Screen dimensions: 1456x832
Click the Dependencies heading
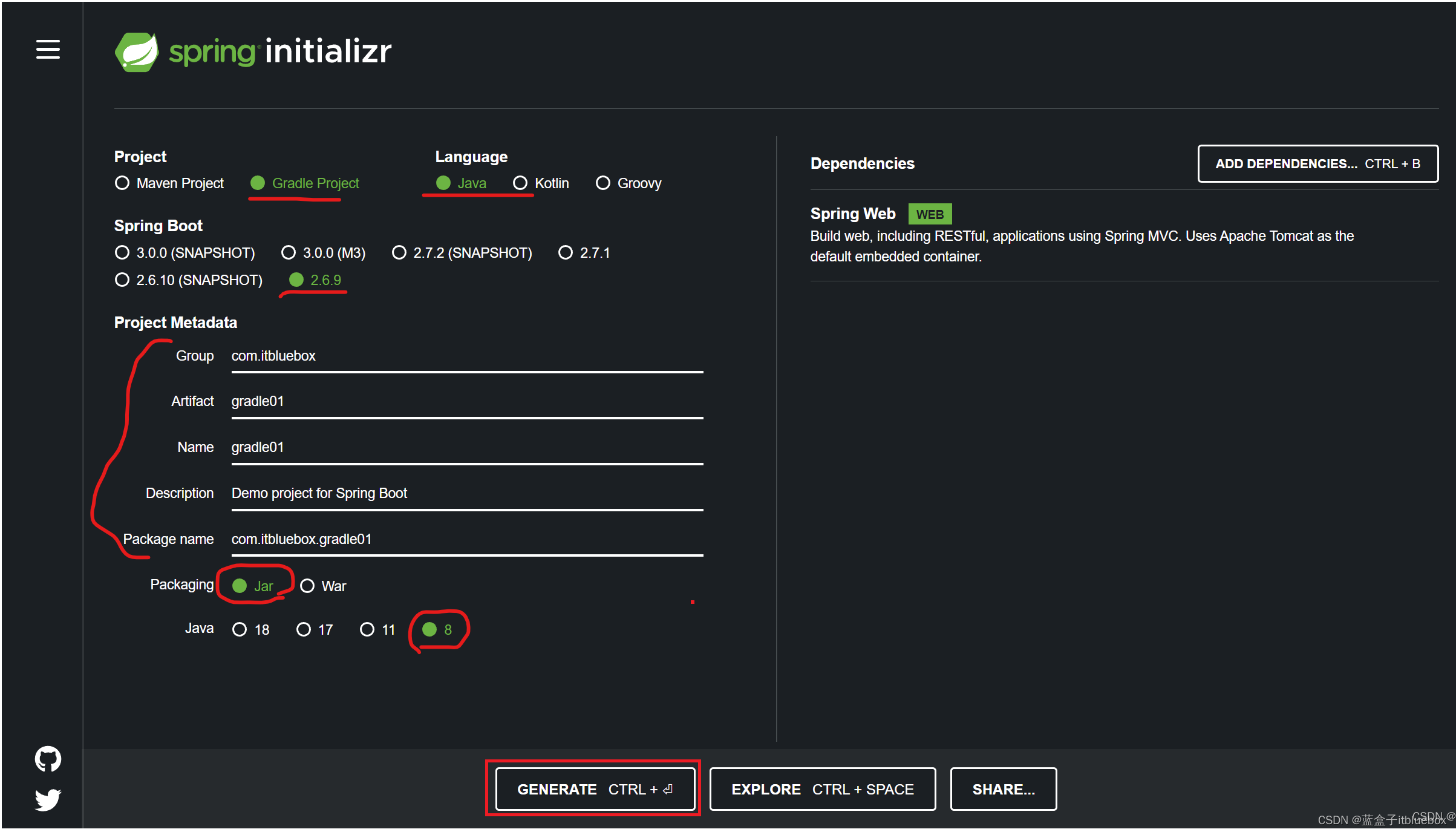click(862, 163)
